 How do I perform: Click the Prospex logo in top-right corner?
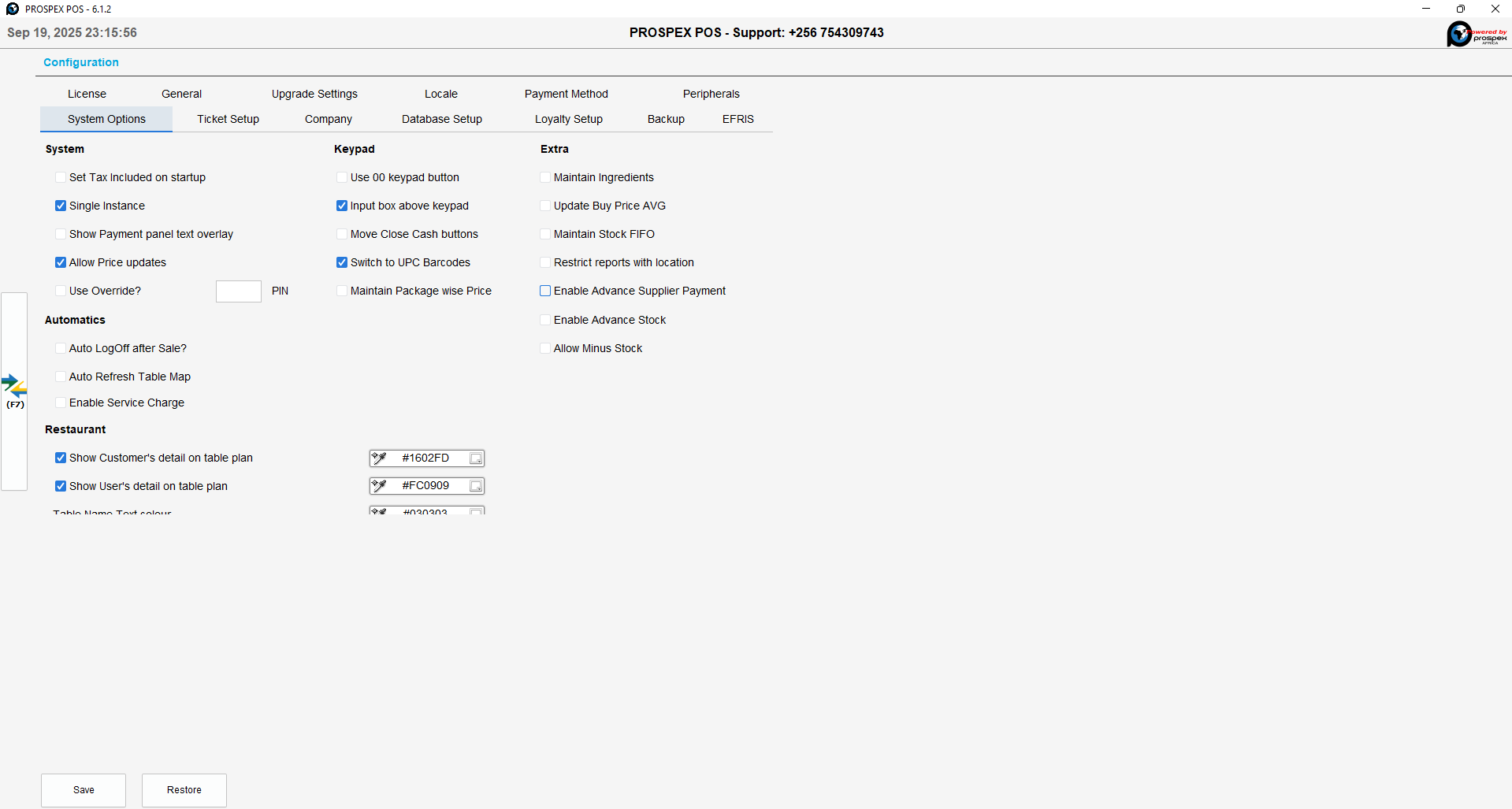[x=1477, y=34]
